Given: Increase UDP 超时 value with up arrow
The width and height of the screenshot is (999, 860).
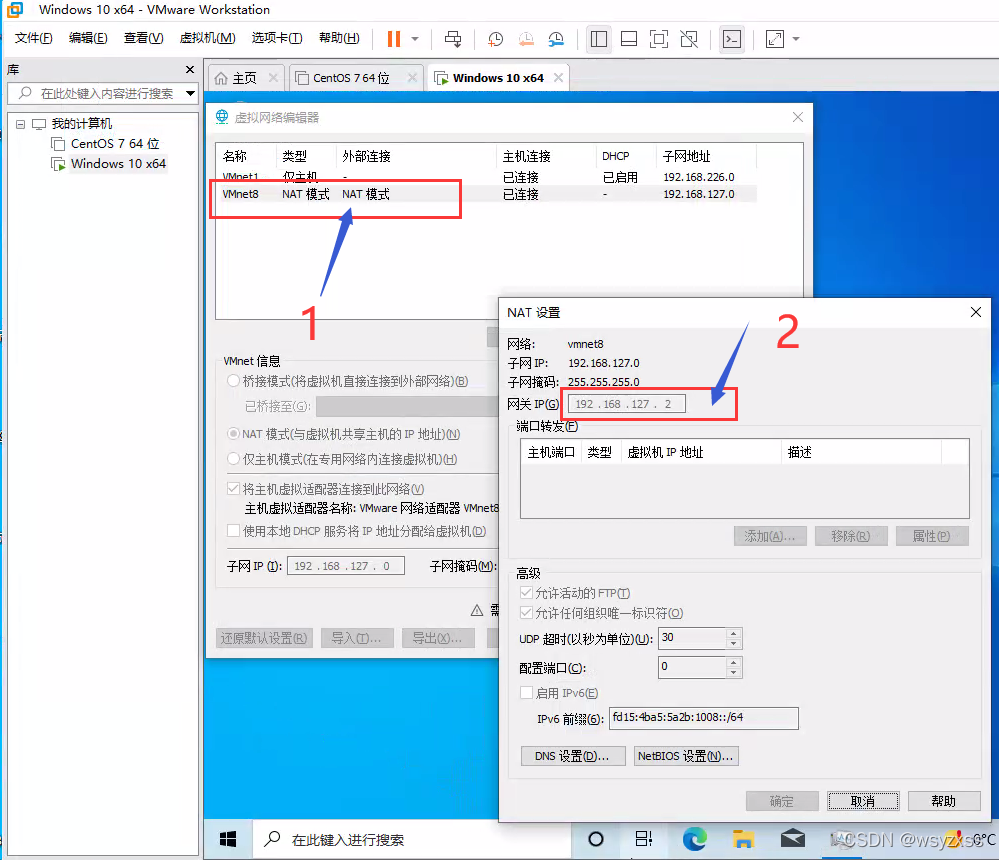Looking at the screenshot, I should pyautogui.click(x=734, y=633).
